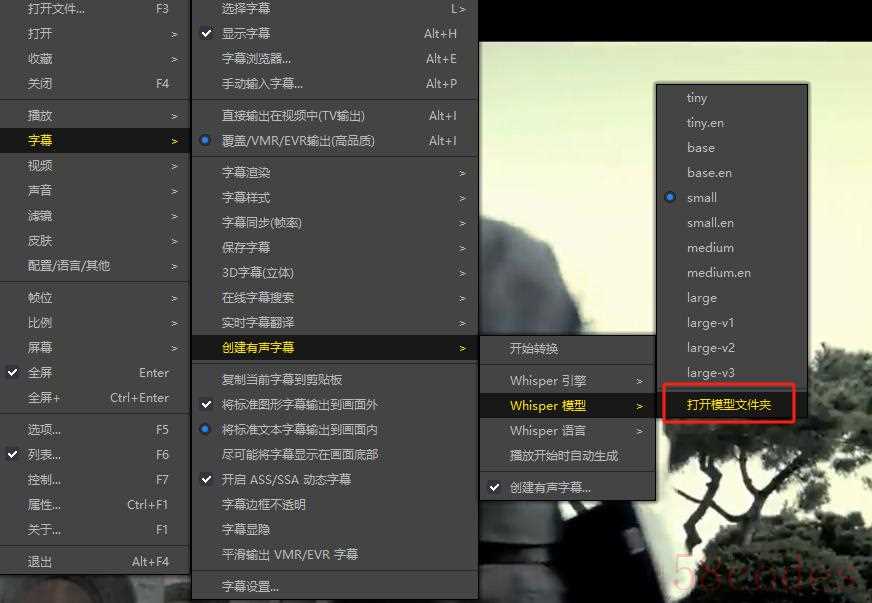Open 在线字幕搜索 submenu
Viewport: 872px width, 603px height.
tap(334, 298)
